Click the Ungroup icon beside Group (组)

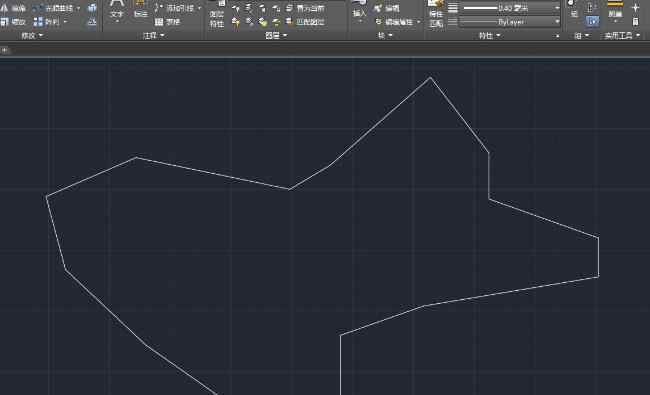(x=592, y=7)
